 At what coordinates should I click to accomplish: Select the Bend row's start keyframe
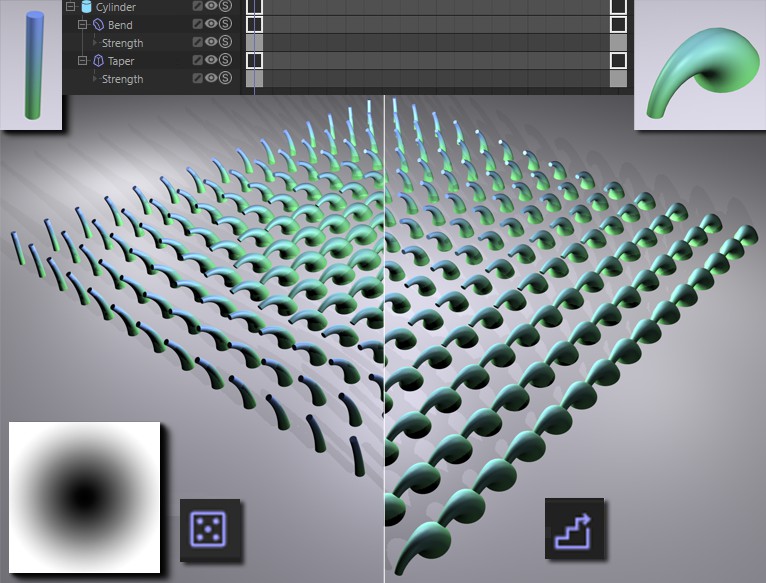[255, 24]
